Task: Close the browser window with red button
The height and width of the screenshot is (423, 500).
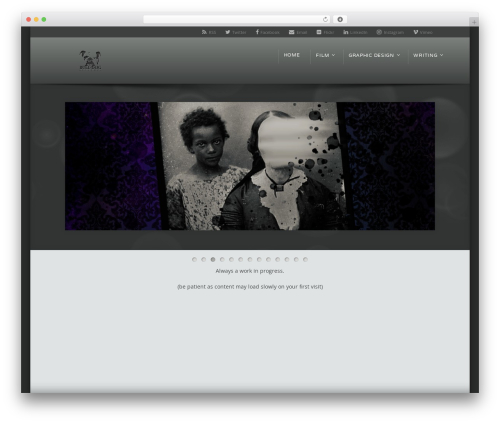Action: click(x=29, y=19)
